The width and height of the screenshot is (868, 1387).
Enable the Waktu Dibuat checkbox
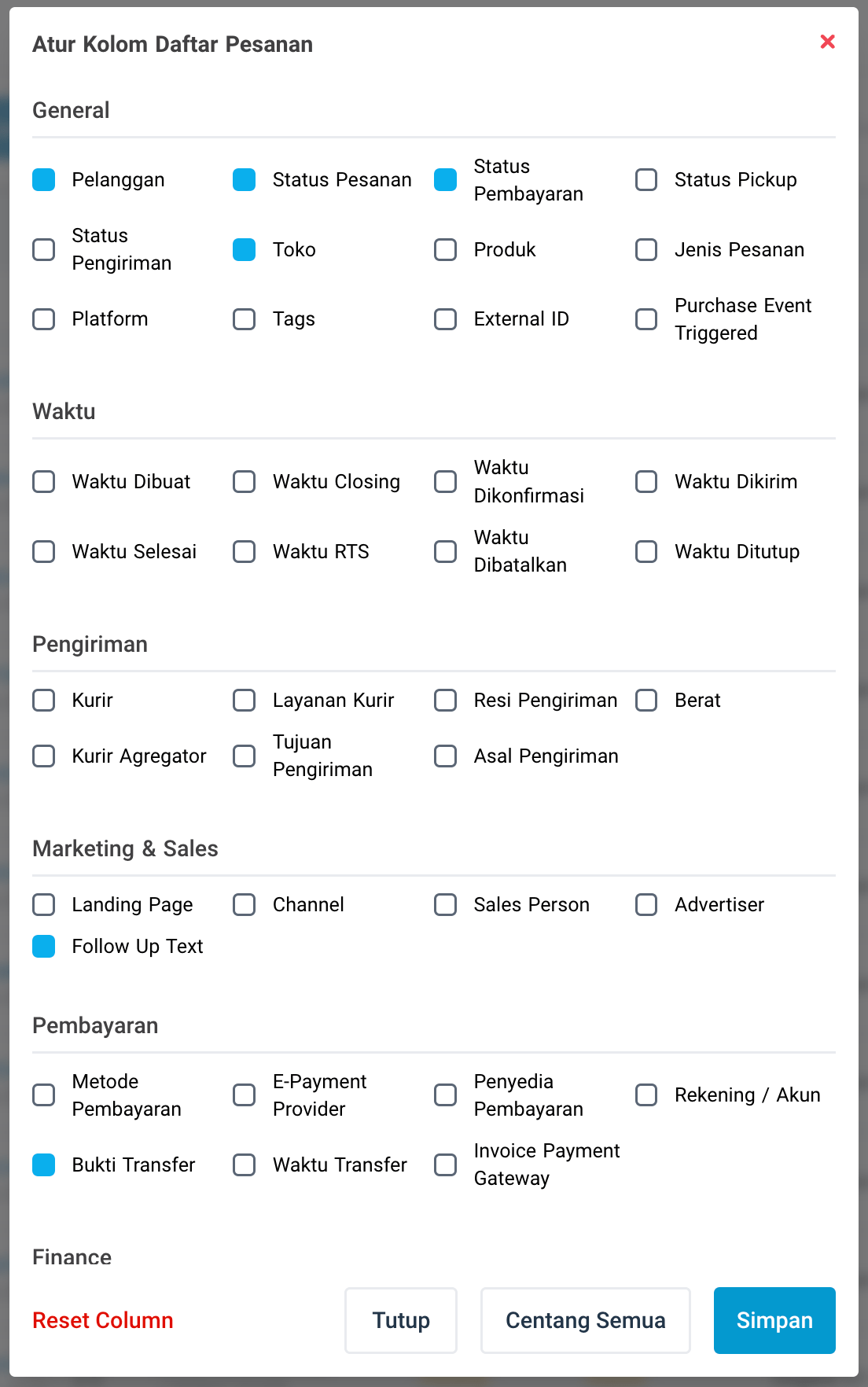pos(43,481)
